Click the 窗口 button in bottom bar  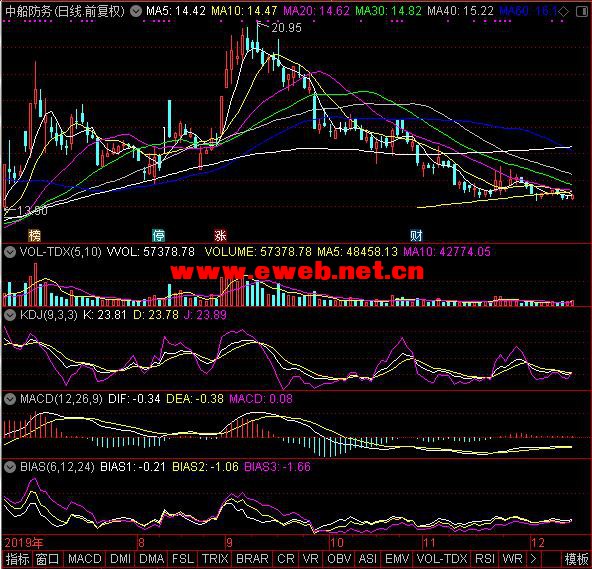[x=48, y=559]
